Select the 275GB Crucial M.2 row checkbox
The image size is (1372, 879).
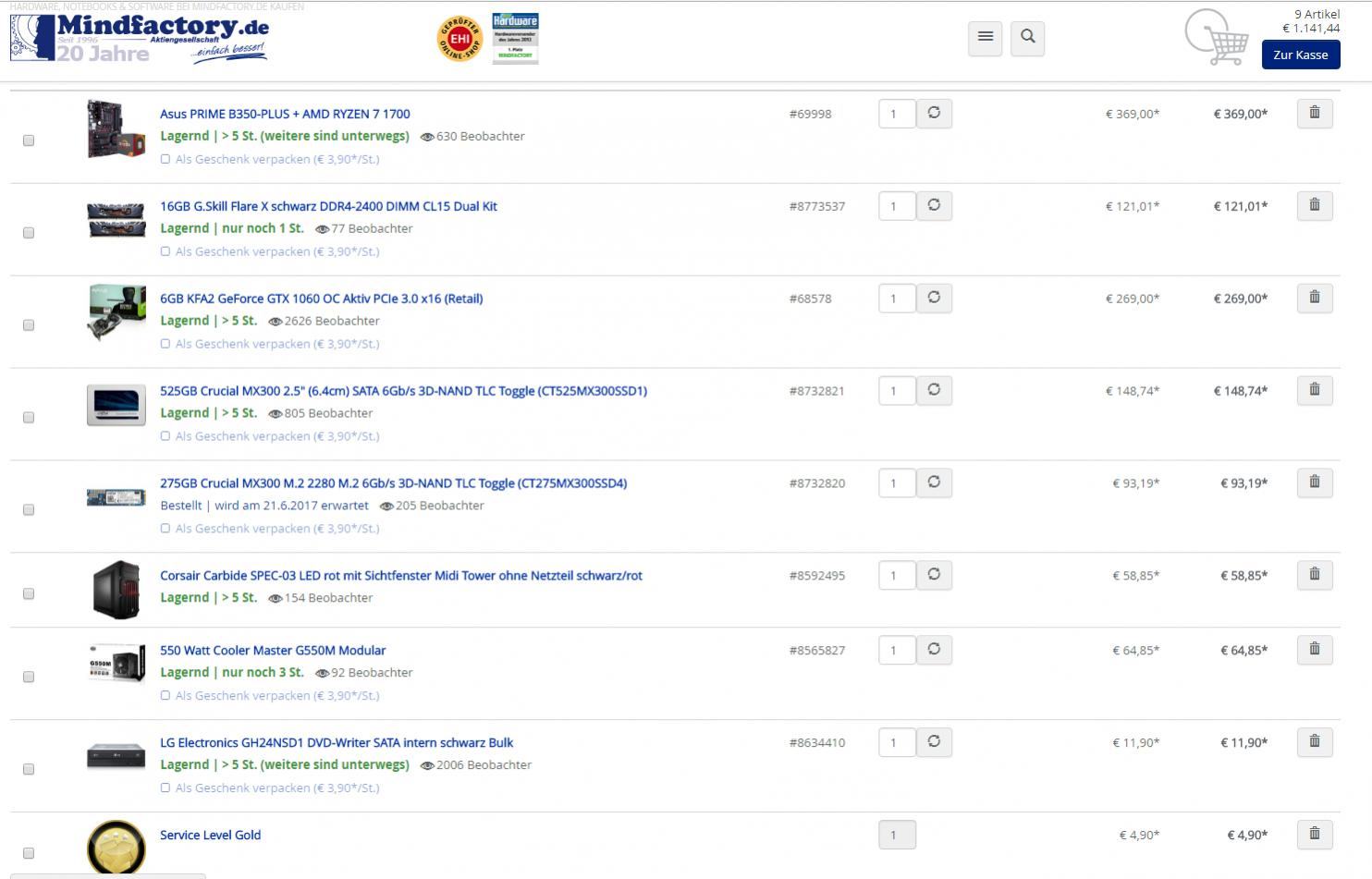[x=29, y=510]
